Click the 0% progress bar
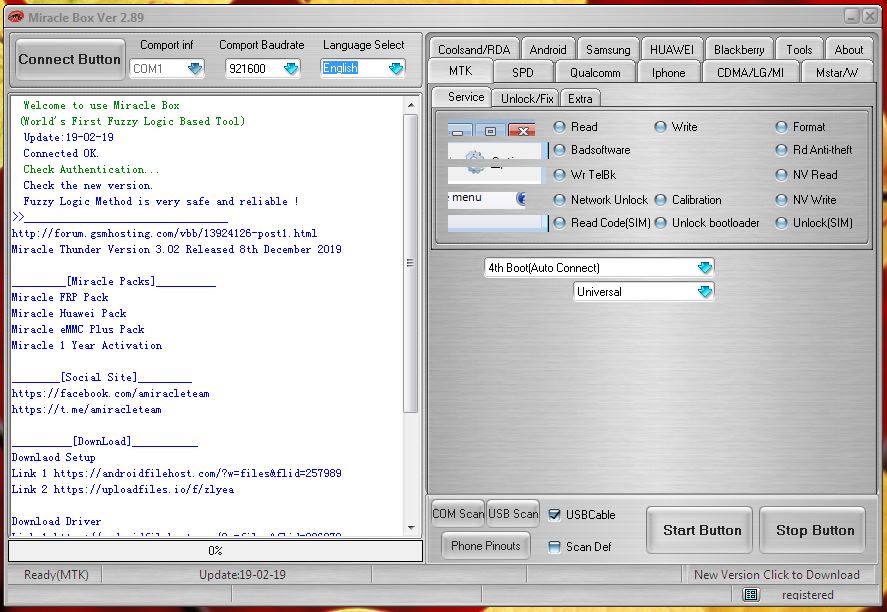Viewport: 887px width, 612px height. (x=215, y=551)
